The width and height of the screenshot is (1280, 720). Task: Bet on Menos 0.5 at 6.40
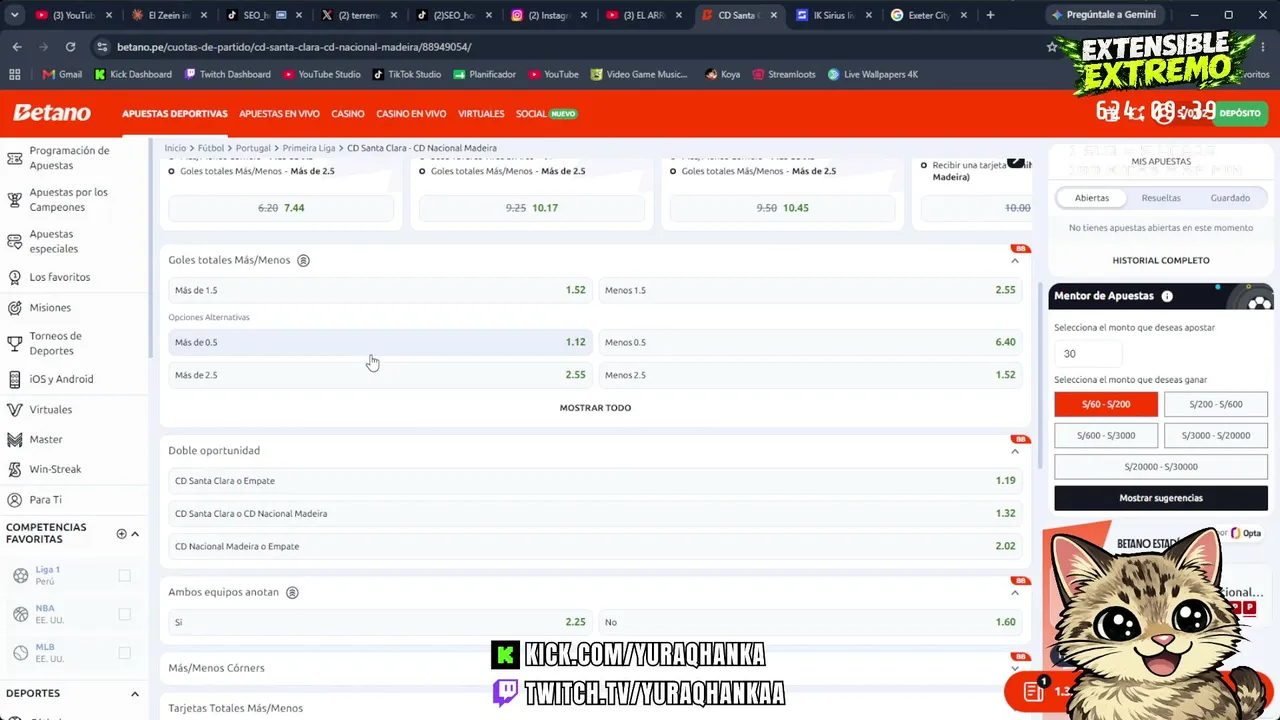point(810,342)
